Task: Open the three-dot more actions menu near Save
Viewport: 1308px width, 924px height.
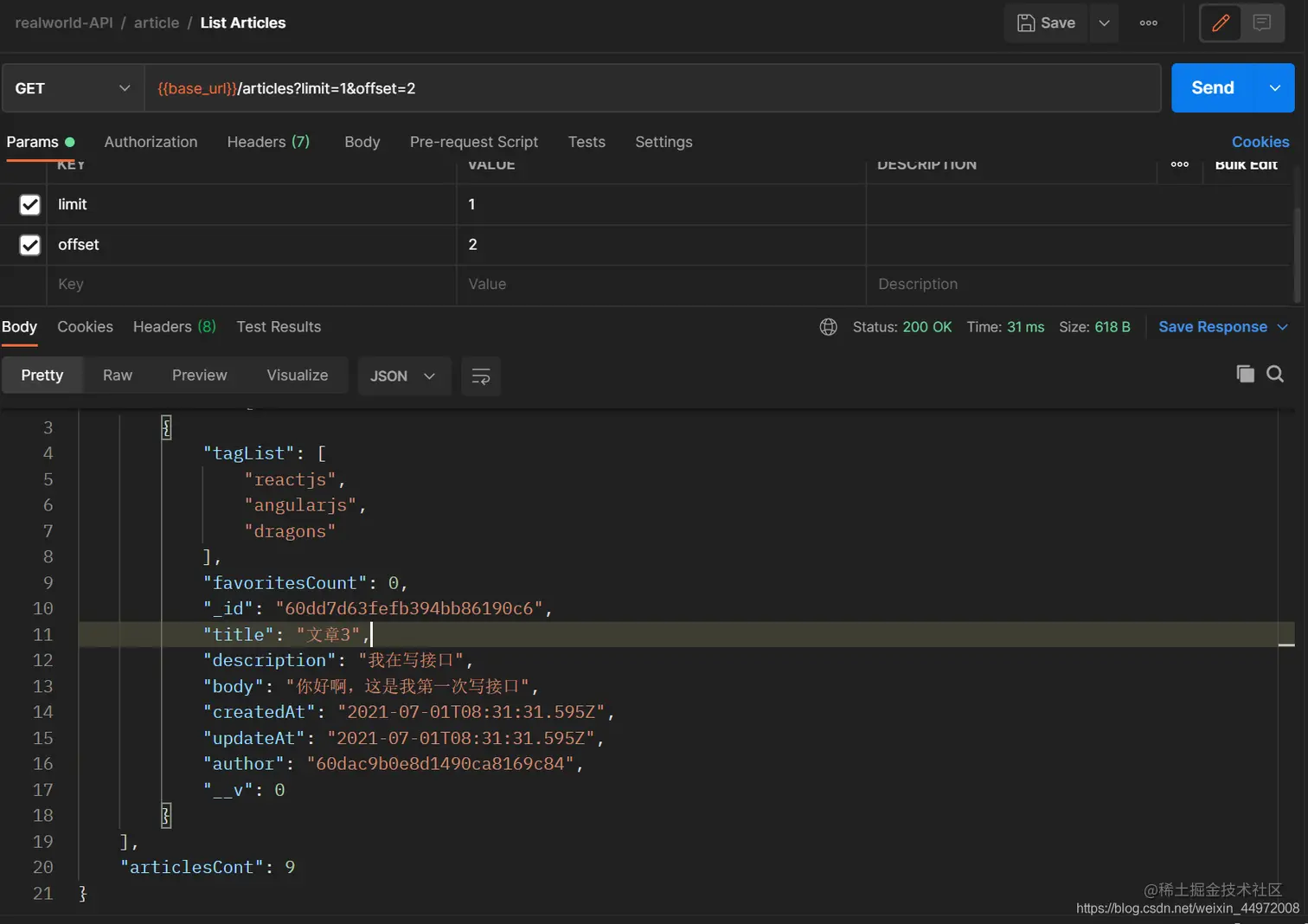Action: pyautogui.click(x=1148, y=23)
